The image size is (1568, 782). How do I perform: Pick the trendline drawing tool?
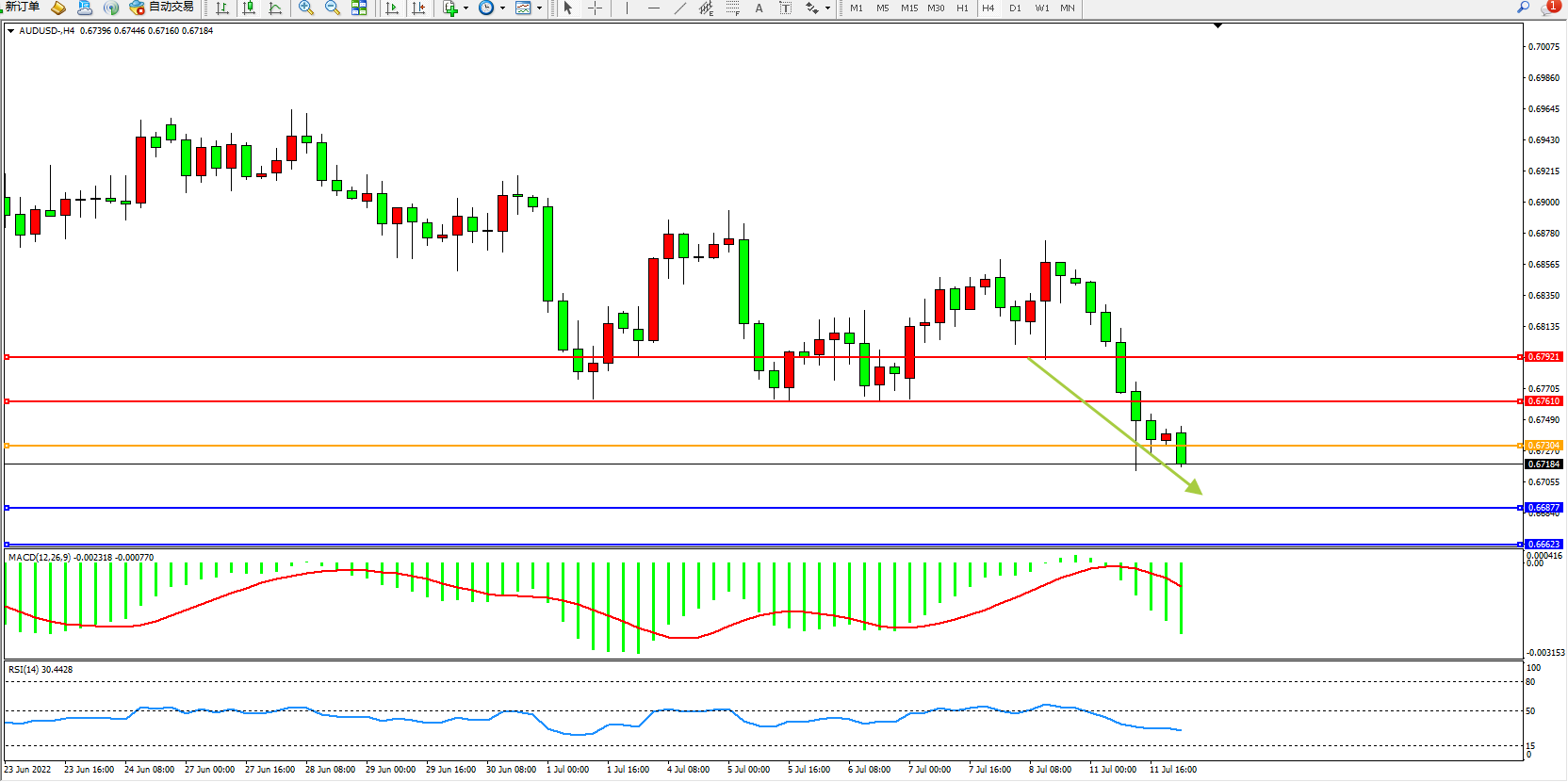[x=680, y=8]
